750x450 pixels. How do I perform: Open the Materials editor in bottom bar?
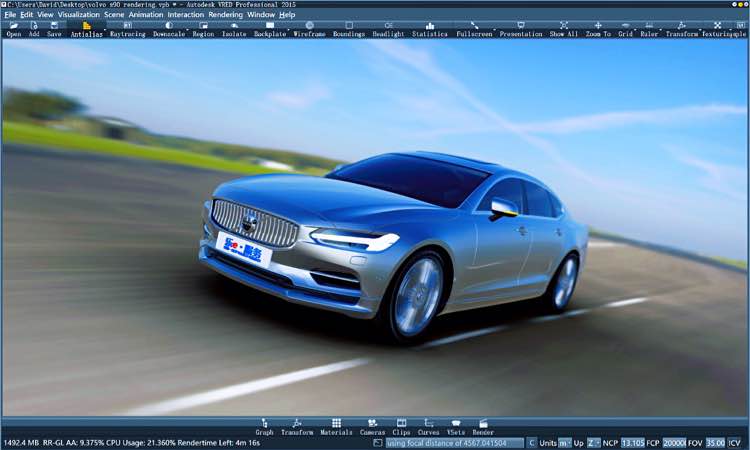pos(336,427)
